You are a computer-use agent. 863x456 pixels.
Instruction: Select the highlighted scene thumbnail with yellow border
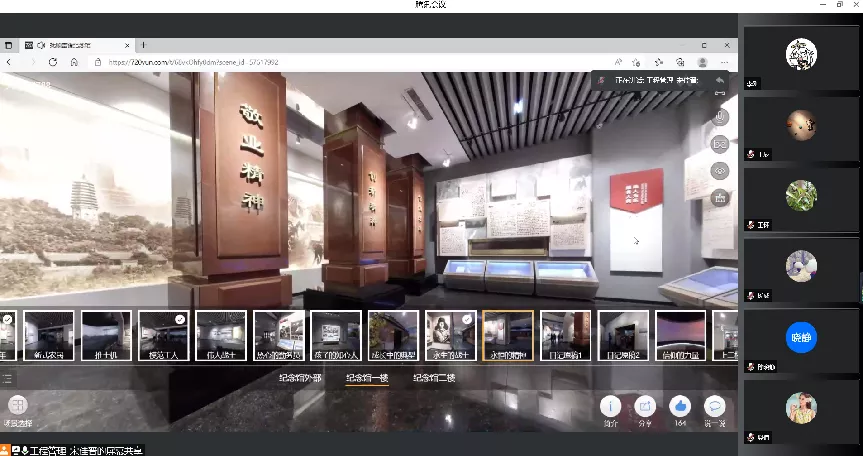click(x=508, y=335)
